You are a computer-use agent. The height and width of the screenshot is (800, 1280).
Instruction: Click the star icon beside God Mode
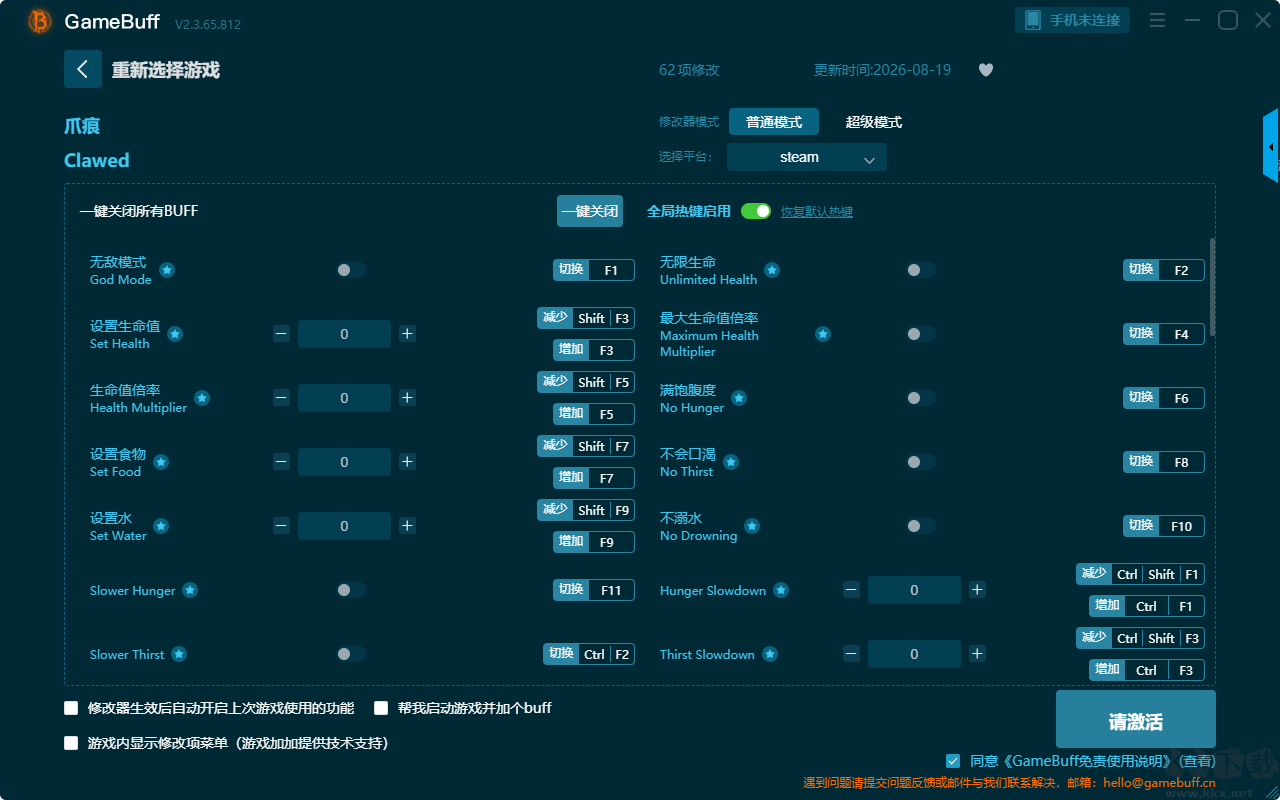click(x=167, y=270)
